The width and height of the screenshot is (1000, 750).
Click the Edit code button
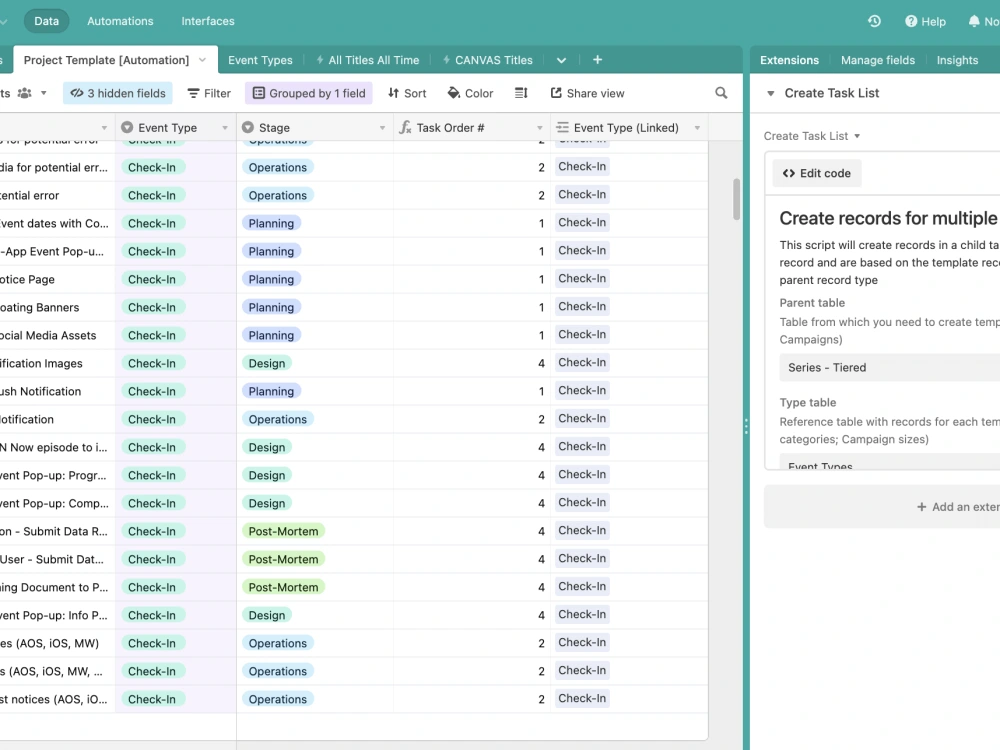[x=816, y=173]
